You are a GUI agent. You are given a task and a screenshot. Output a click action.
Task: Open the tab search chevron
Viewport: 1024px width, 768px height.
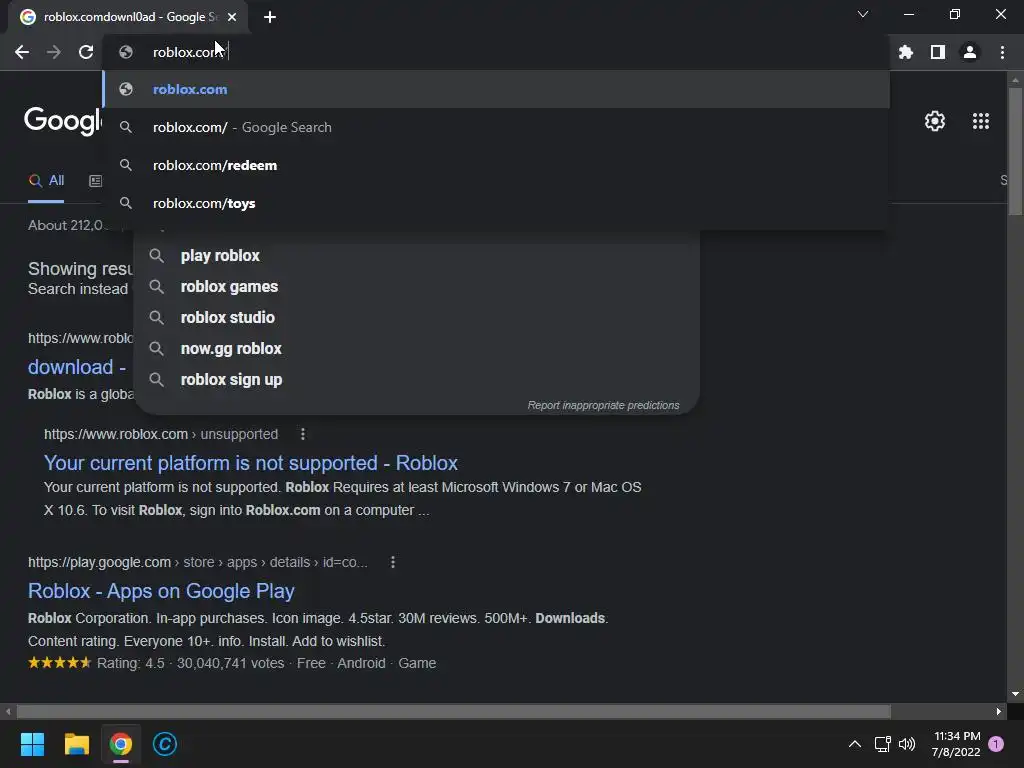click(863, 14)
